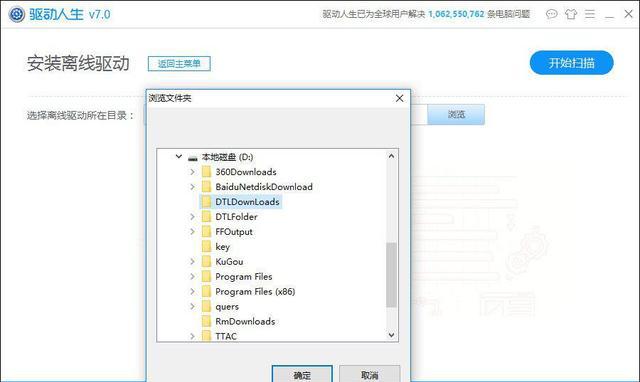Click the KuGou folder icon
Viewport: 640px width, 382px height.
tap(207, 262)
